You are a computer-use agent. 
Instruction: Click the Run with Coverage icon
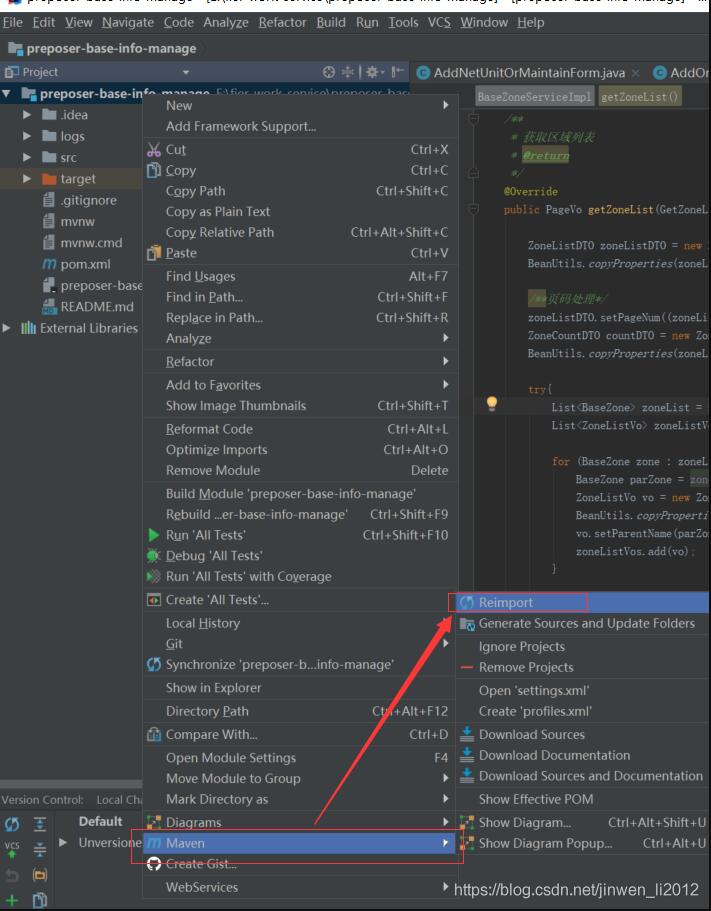153,576
